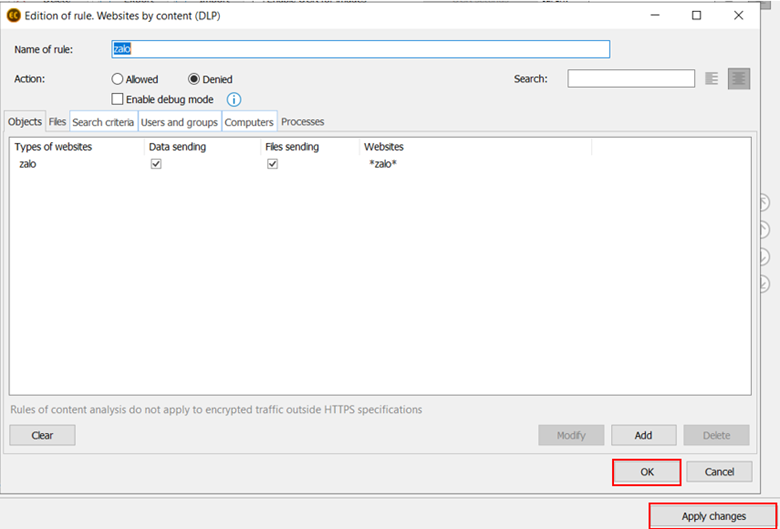
Task: Select the highlighted view icon right of Search
Action: [739, 79]
